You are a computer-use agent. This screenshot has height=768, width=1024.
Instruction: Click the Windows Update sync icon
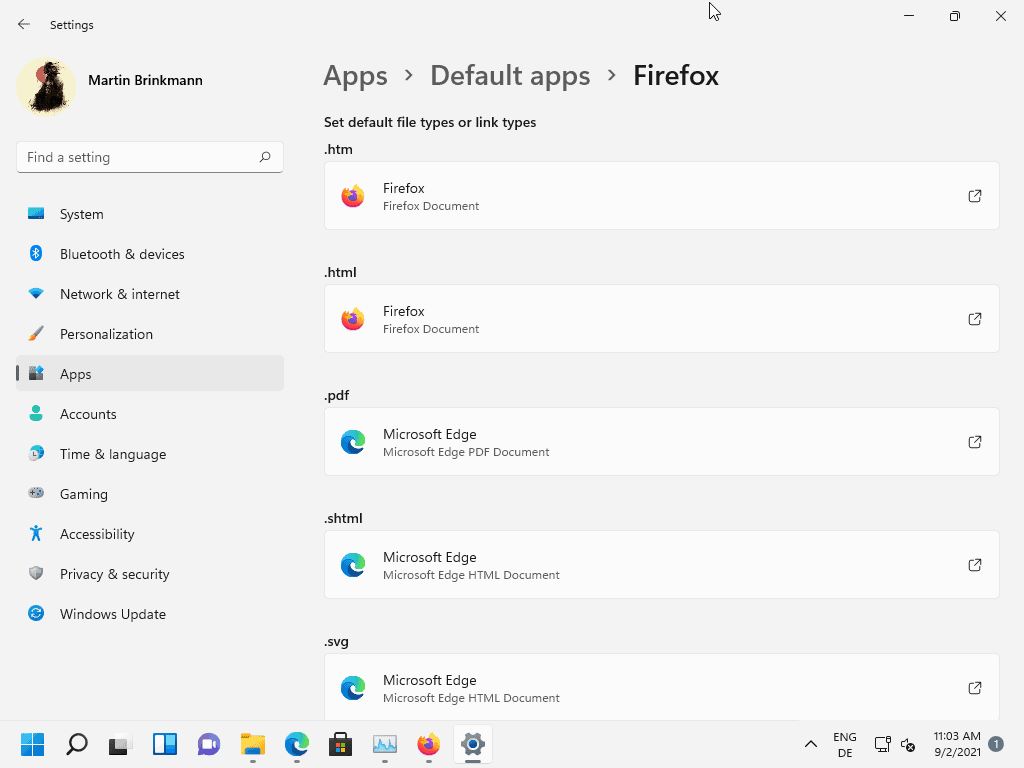tap(36, 613)
